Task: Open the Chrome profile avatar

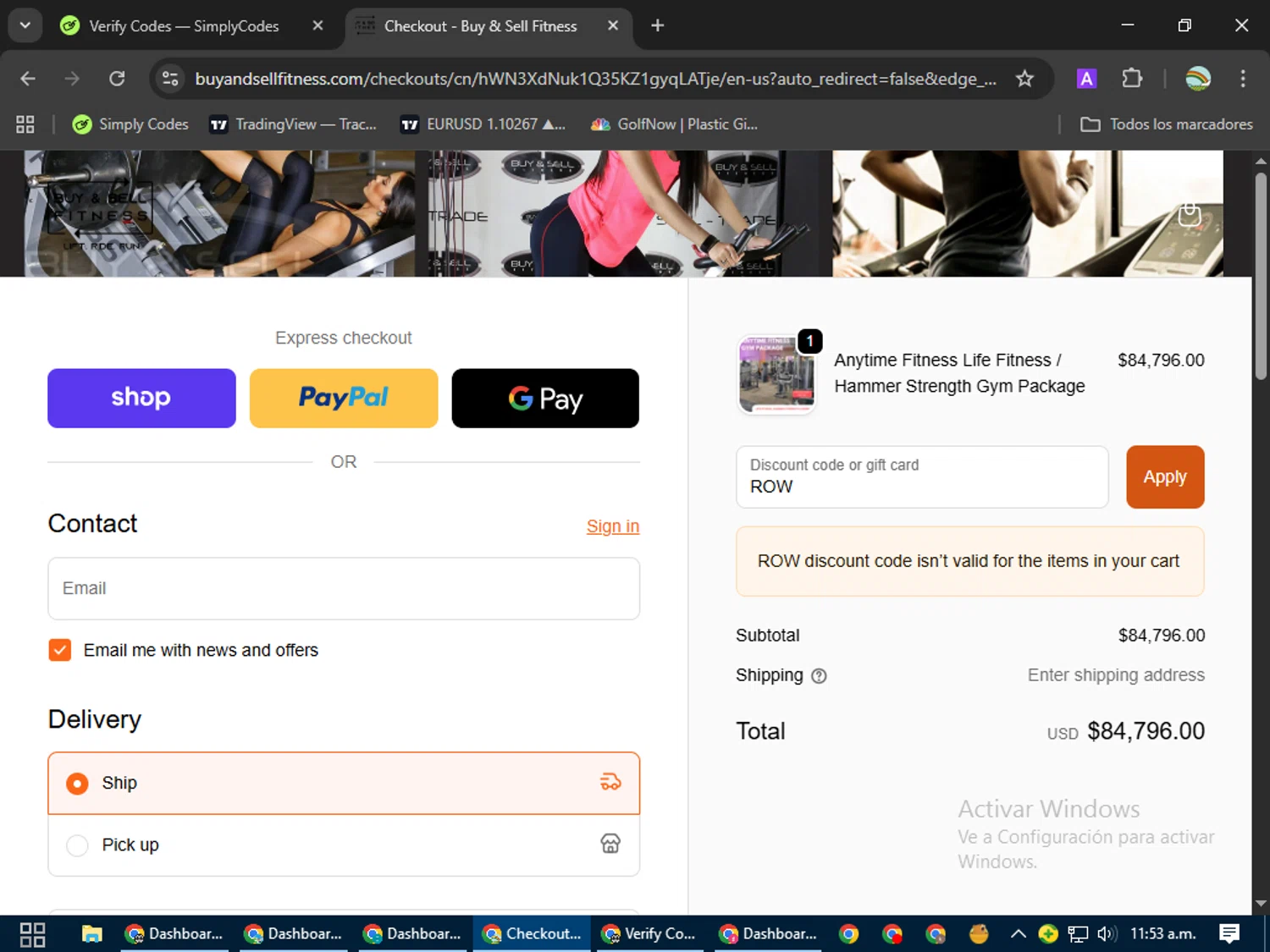Action: [x=1197, y=79]
